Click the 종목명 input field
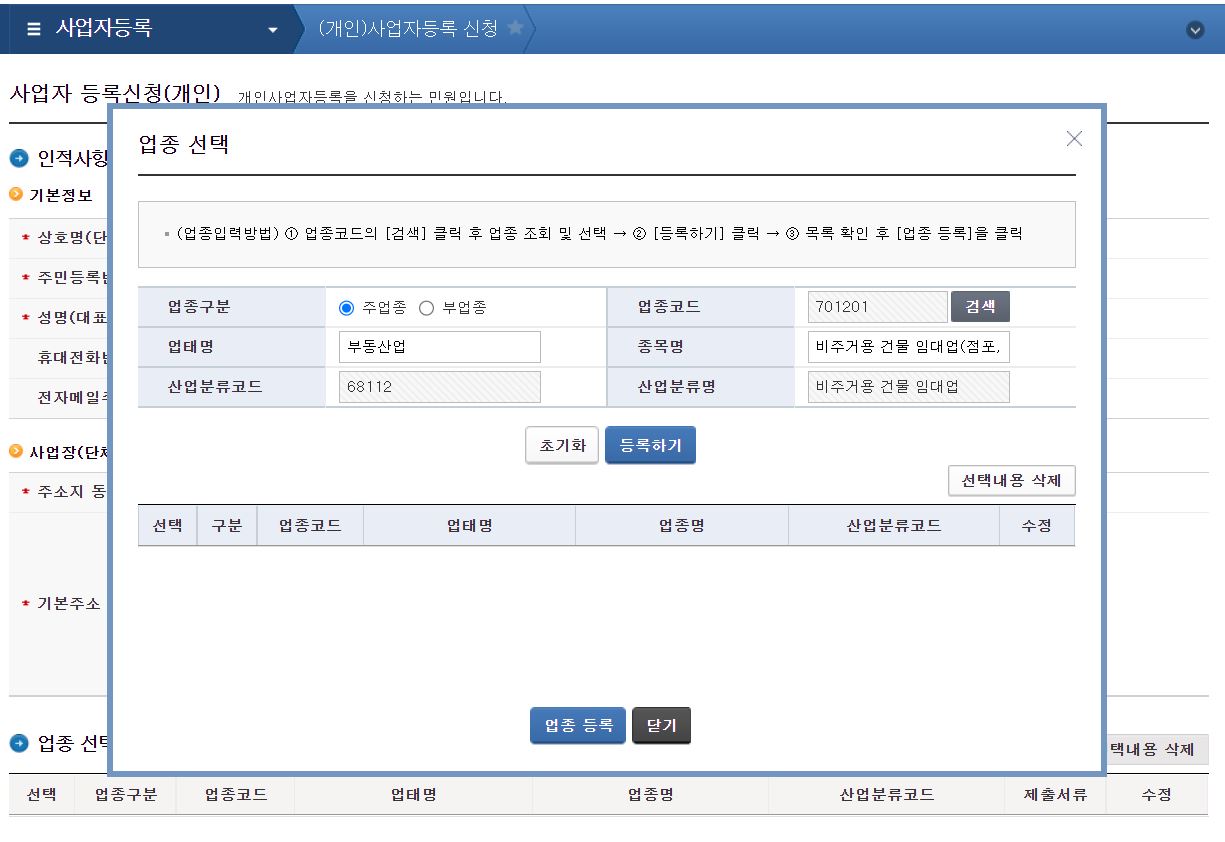The image size is (1225, 842). click(x=909, y=347)
